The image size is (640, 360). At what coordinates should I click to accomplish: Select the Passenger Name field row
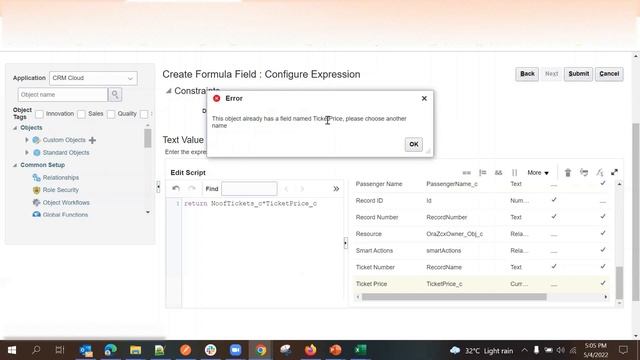[481, 184]
